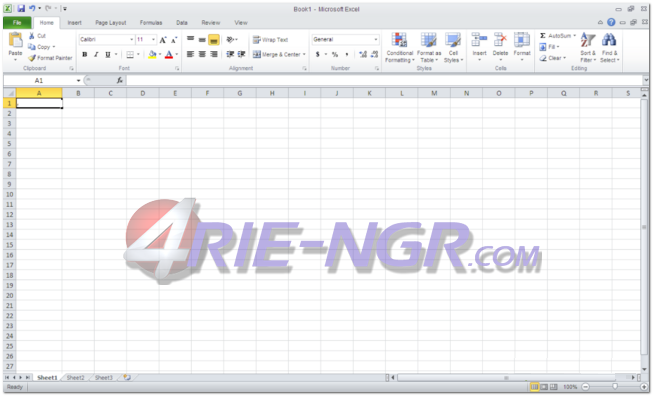Open Clipboard dialog launcher
The height and width of the screenshot is (396, 653).
(71, 68)
